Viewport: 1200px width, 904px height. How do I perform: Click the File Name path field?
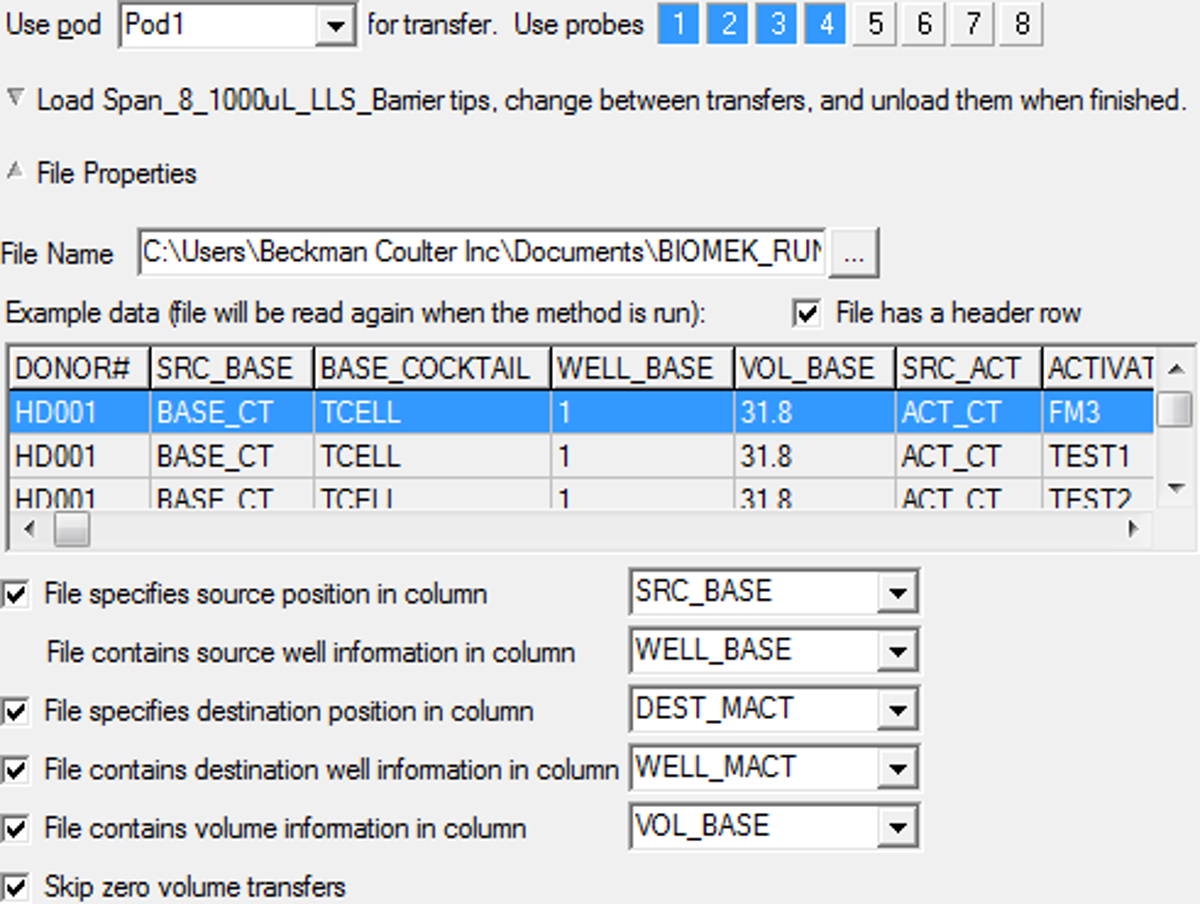coord(482,252)
